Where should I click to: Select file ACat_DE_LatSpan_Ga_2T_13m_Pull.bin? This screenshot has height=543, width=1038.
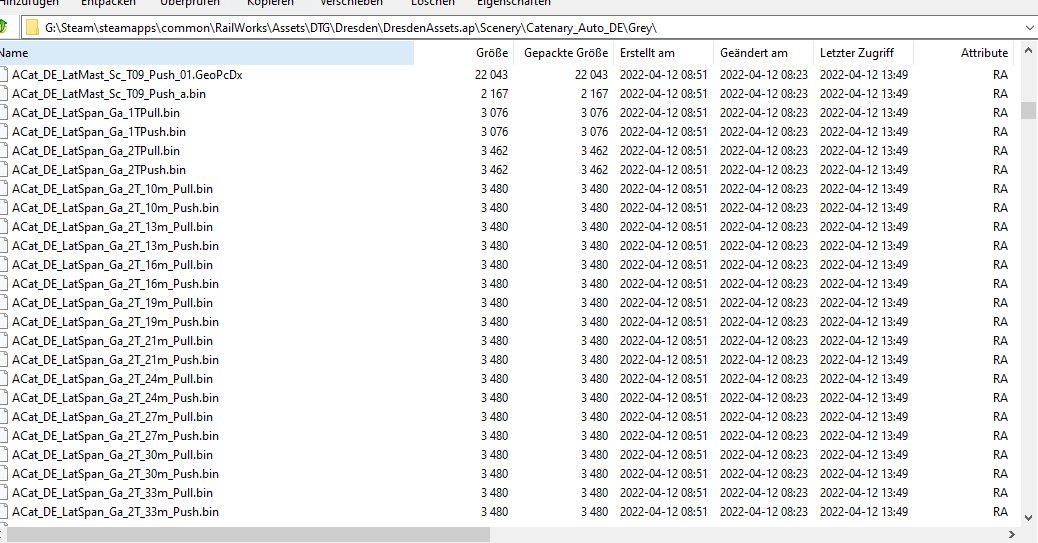(x=113, y=227)
